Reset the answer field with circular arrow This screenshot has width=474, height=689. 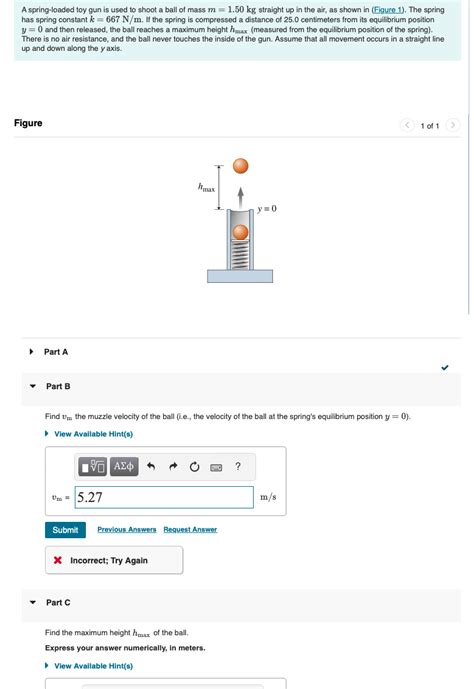click(194, 466)
